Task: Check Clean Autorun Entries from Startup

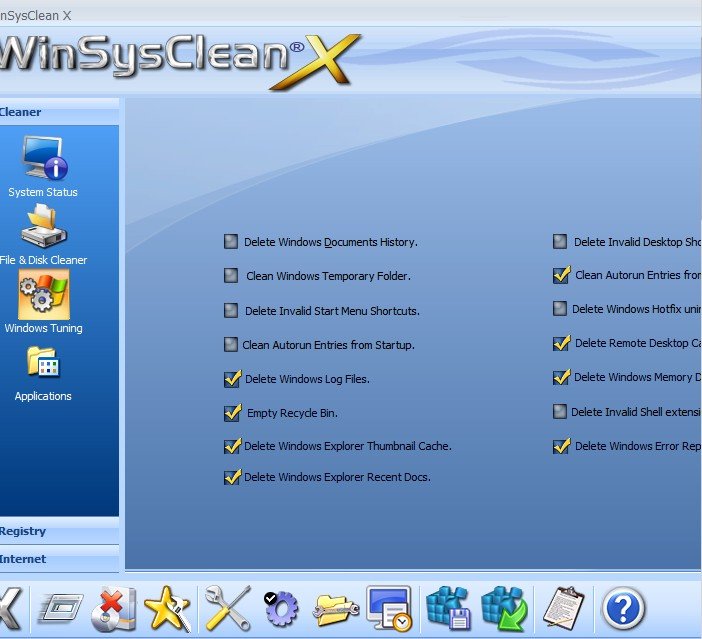Action: [x=231, y=345]
